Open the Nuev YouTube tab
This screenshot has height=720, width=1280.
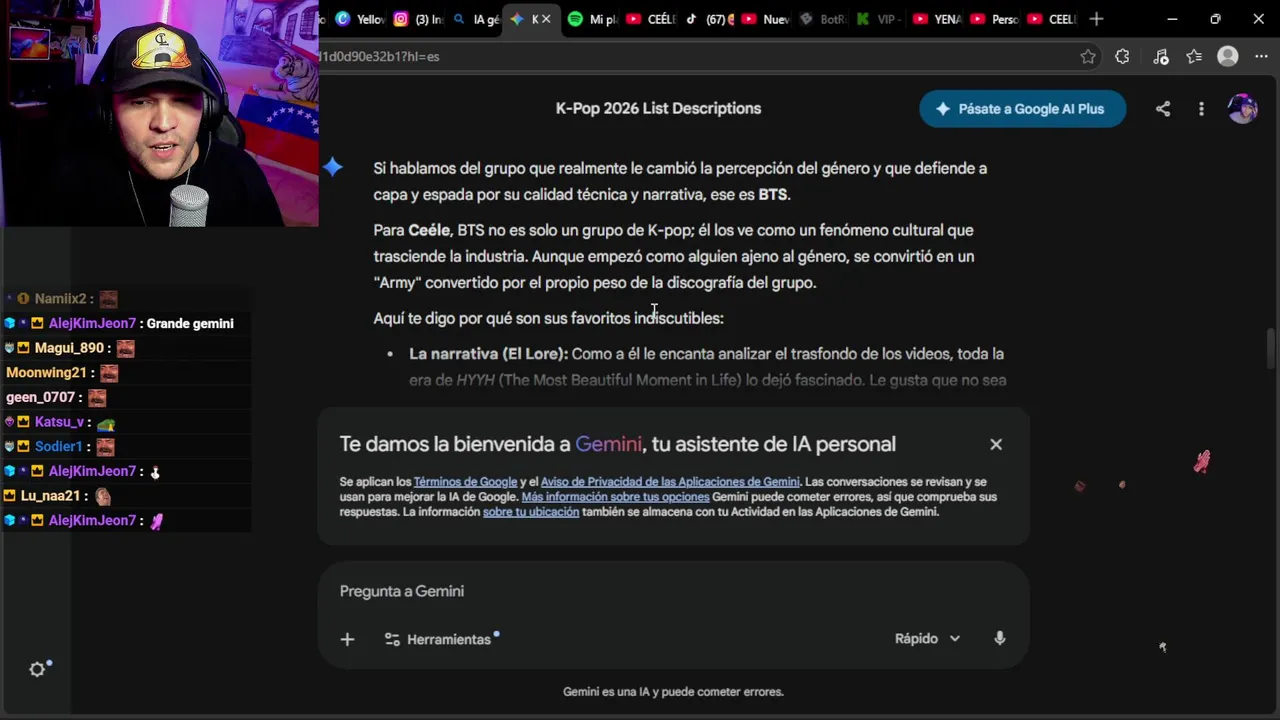[x=766, y=19]
